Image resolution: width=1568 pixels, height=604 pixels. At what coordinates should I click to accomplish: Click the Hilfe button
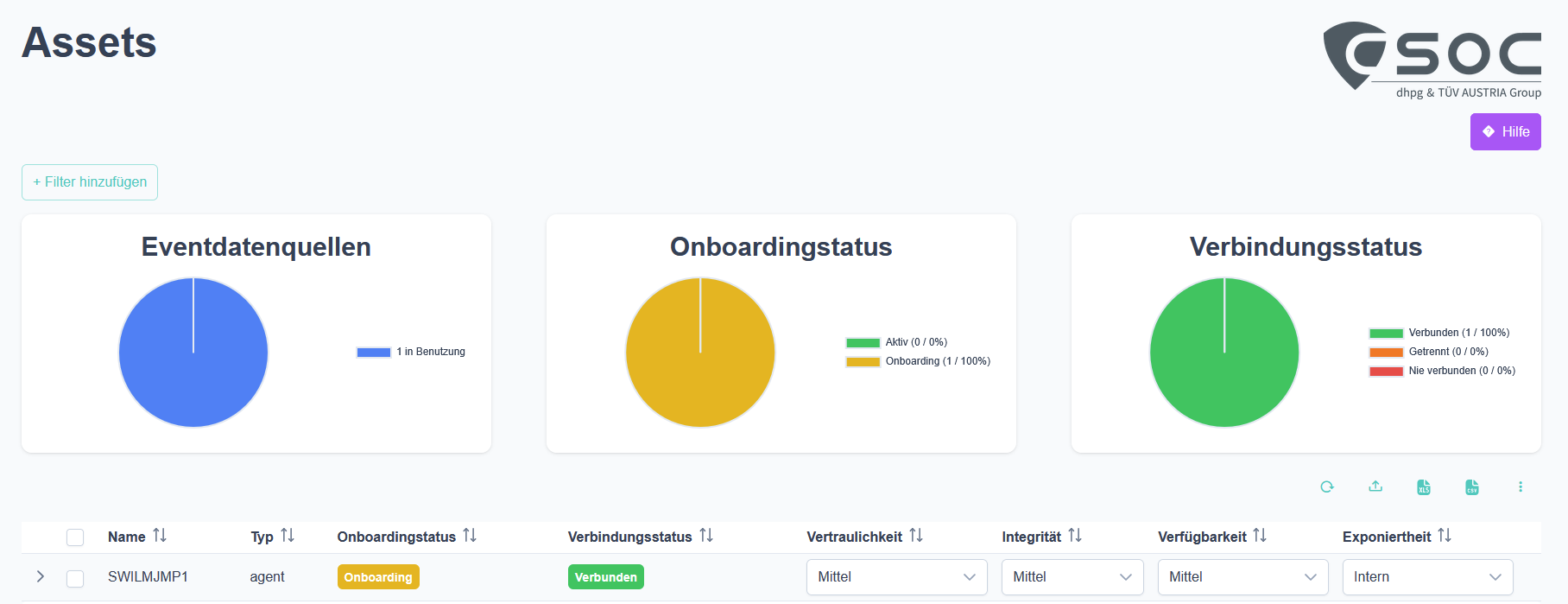click(x=1505, y=132)
